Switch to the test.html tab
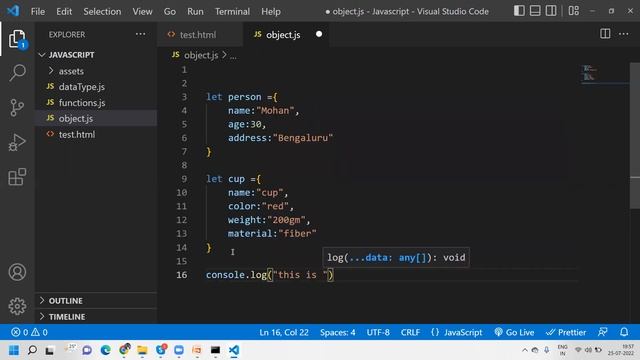The height and width of the screenshot is (360, 640). pos(200,35)
